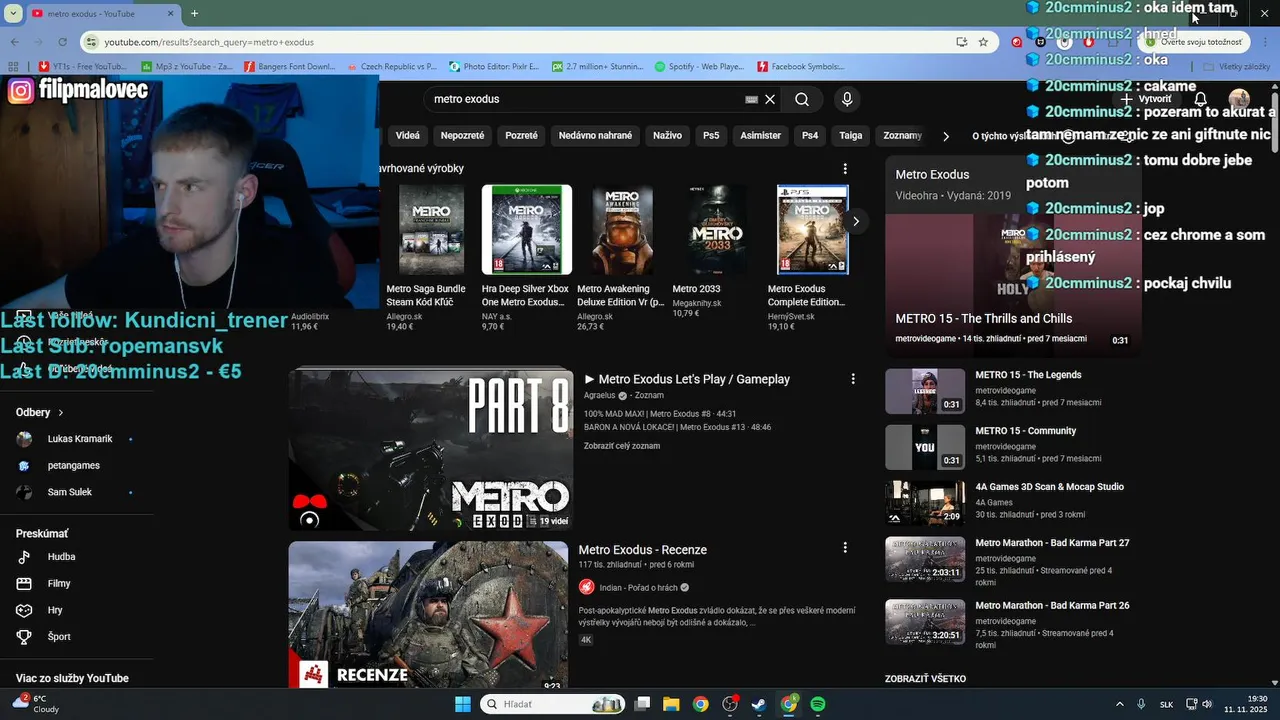Open Agraelus channel link
1280x720 pixels.
point(601,396)
